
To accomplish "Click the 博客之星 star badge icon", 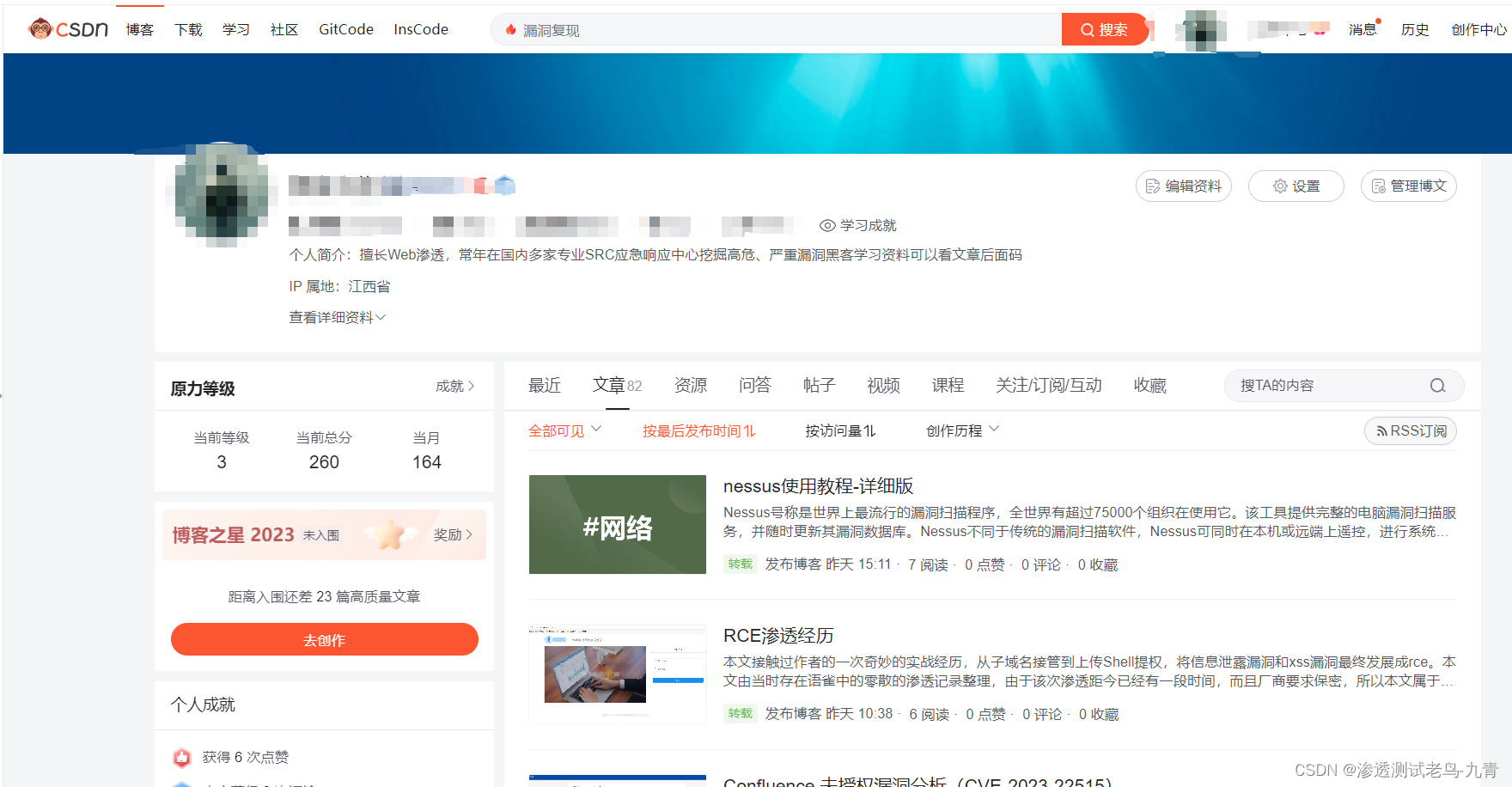I will point(389,534).
